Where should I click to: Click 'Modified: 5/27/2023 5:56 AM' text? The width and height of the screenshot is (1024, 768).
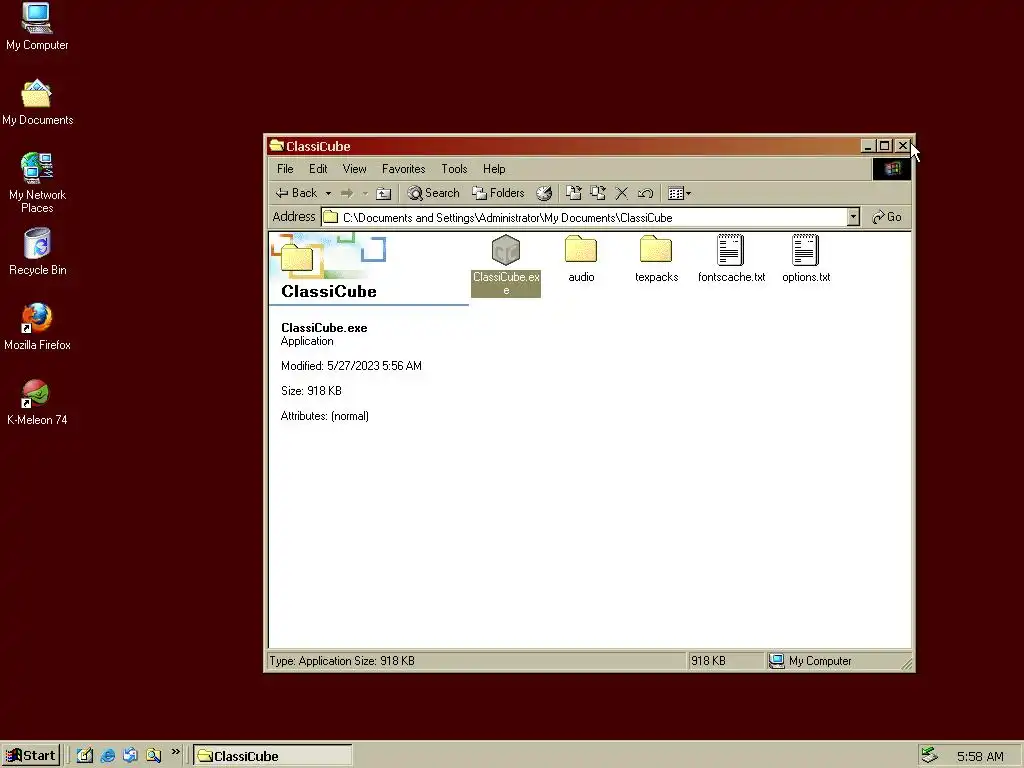pos(351,366)
